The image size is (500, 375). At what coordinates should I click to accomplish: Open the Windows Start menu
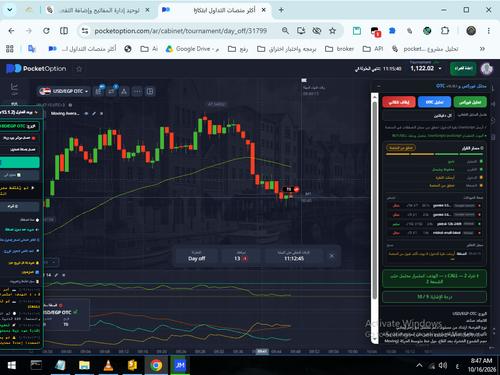[11, 365]
